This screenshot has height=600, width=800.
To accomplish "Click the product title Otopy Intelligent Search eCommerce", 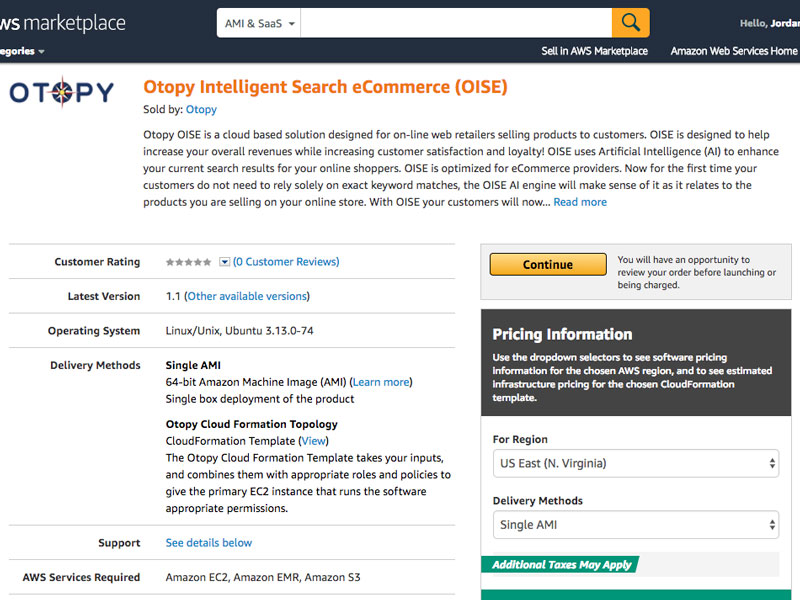I will pyautogui.click(x=326, y=87).
